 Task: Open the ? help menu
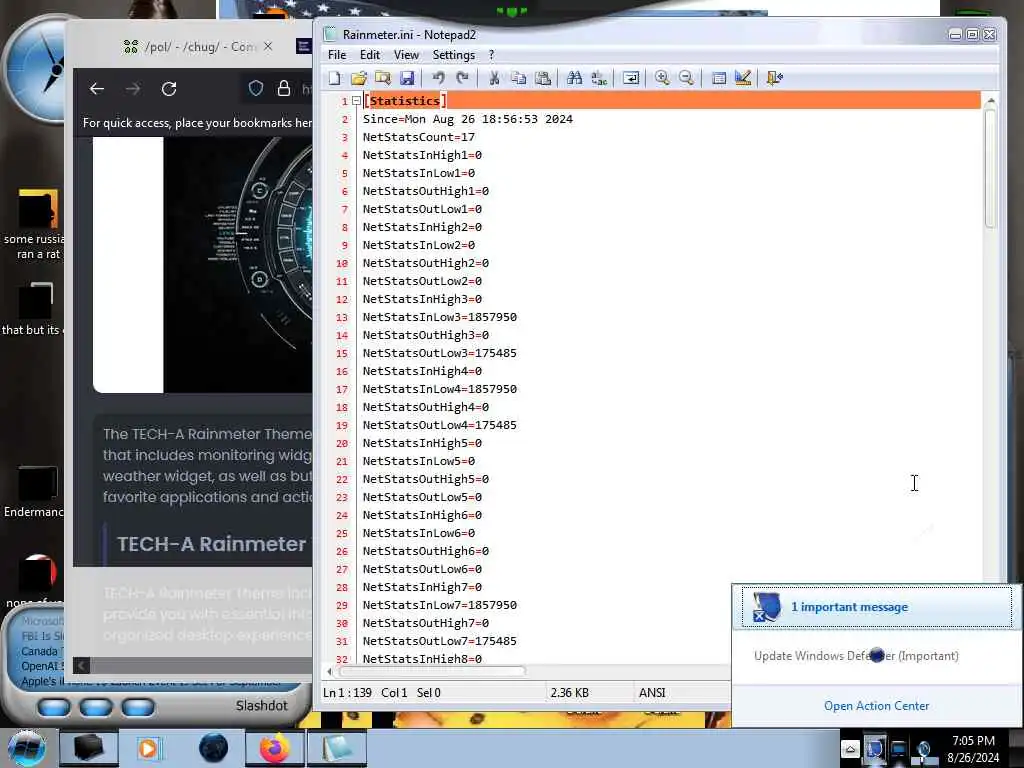coord(492,55)
